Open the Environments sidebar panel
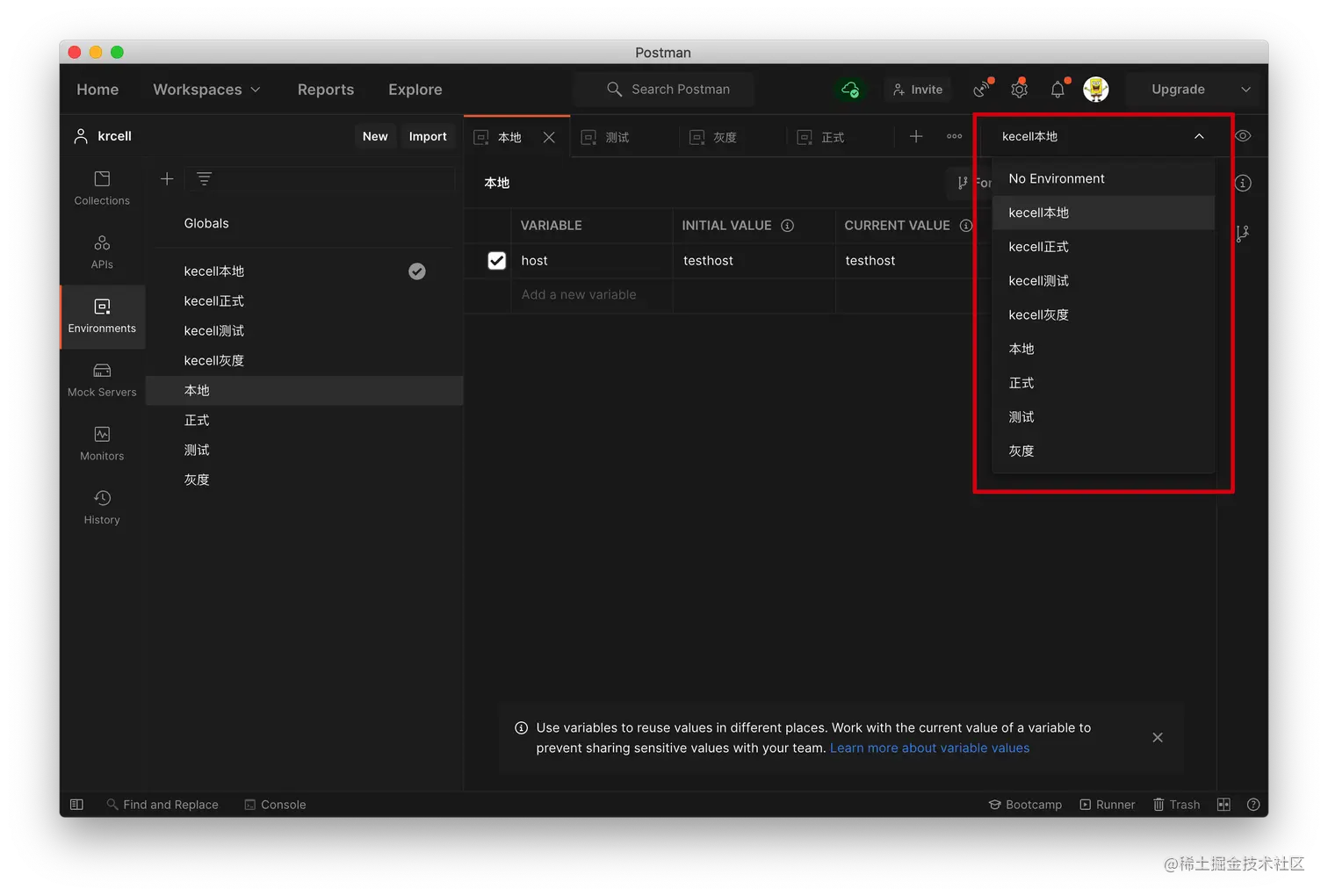 pos(102,316)
